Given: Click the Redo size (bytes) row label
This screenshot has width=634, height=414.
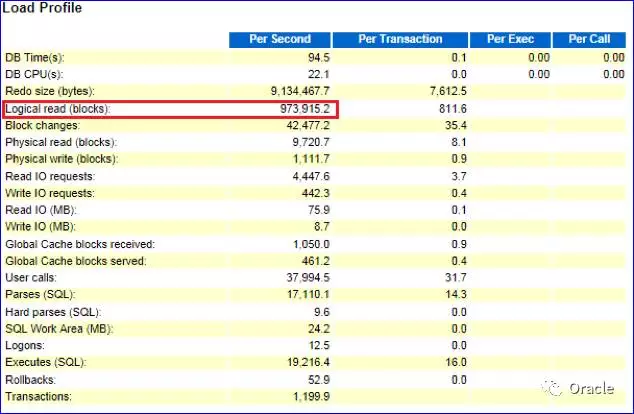Looking at the screenshot, I should coord(47,92).
